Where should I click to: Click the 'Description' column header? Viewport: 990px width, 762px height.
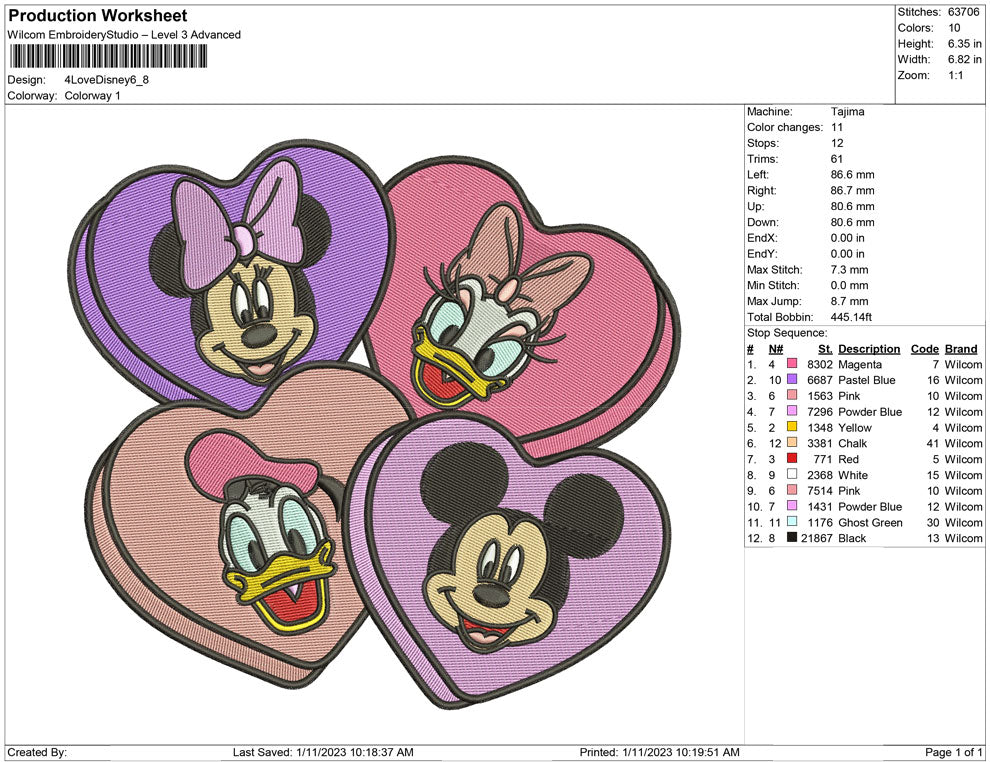[869, 348]
